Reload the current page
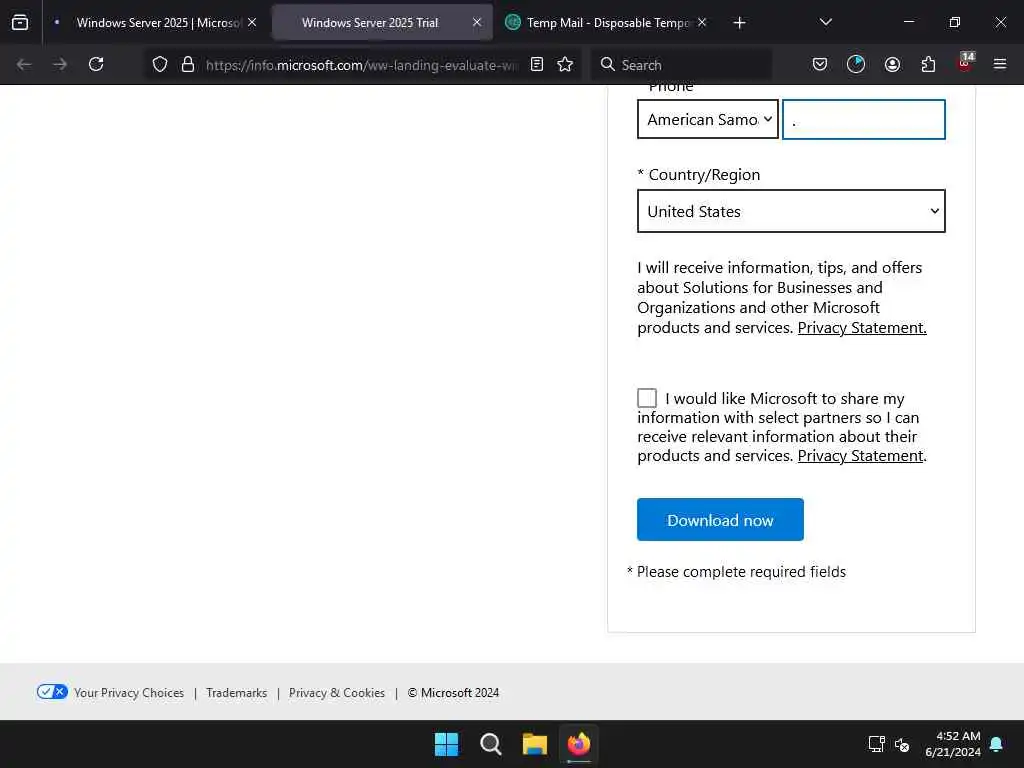 (x=96, y=64)
